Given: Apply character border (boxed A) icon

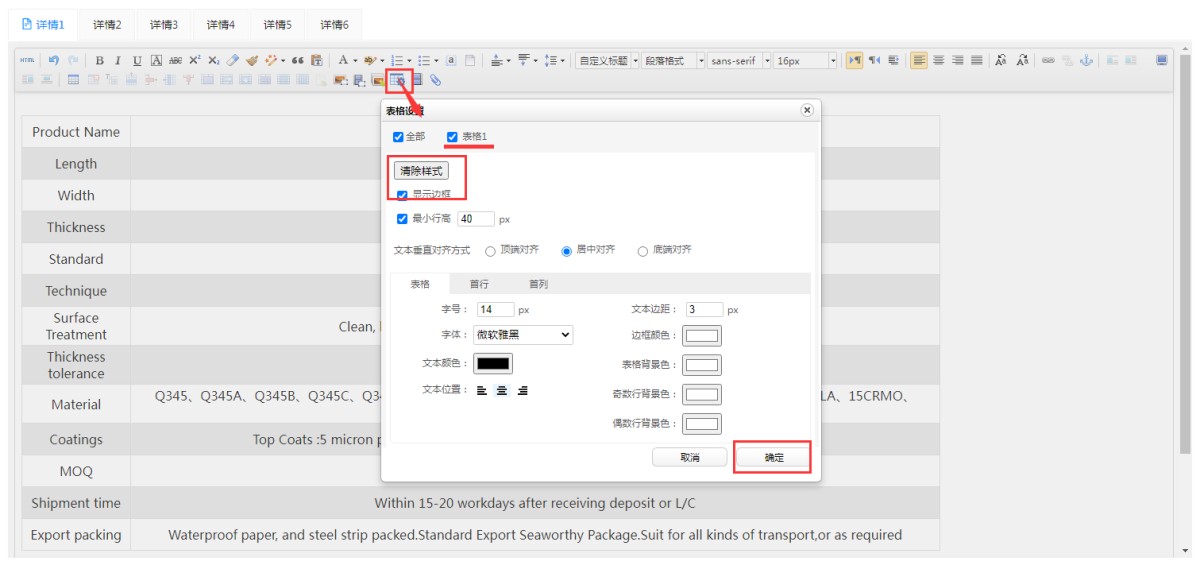Looking at the screenshot, I should pos(156,61).
